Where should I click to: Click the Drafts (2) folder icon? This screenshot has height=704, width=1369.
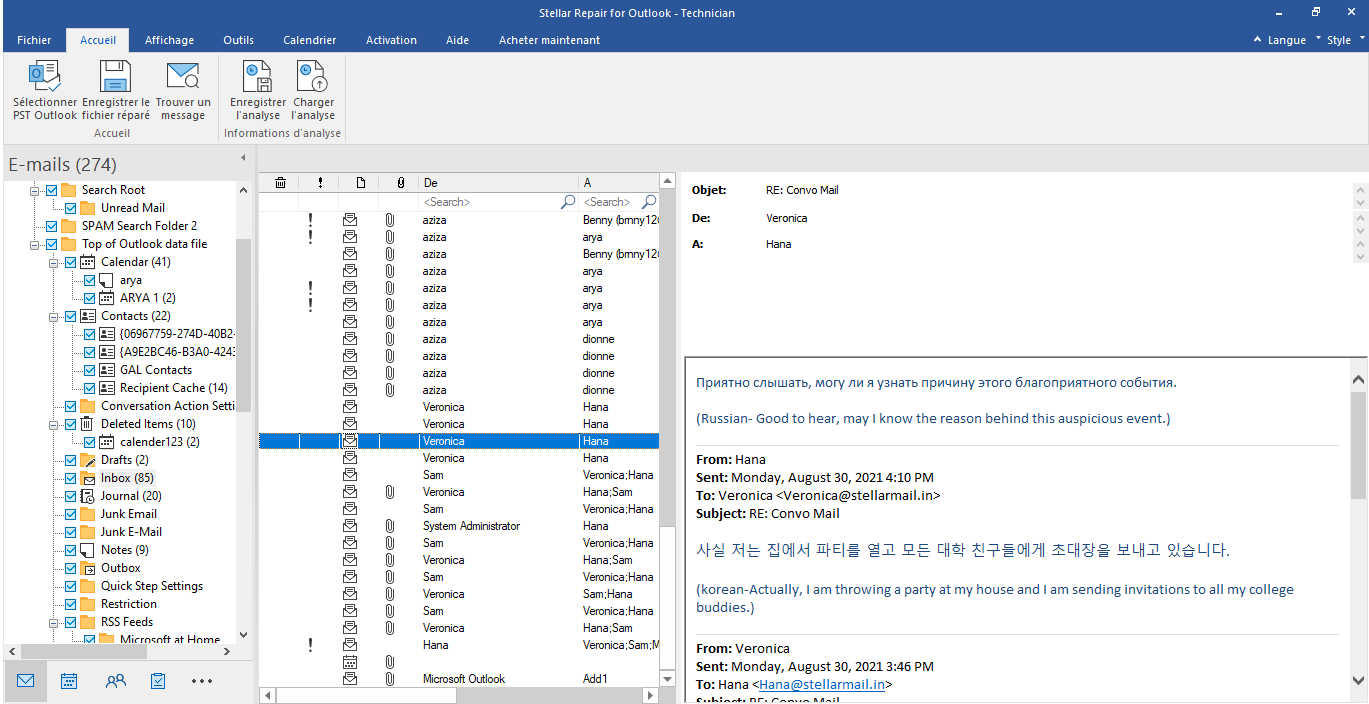coord(88,460)
